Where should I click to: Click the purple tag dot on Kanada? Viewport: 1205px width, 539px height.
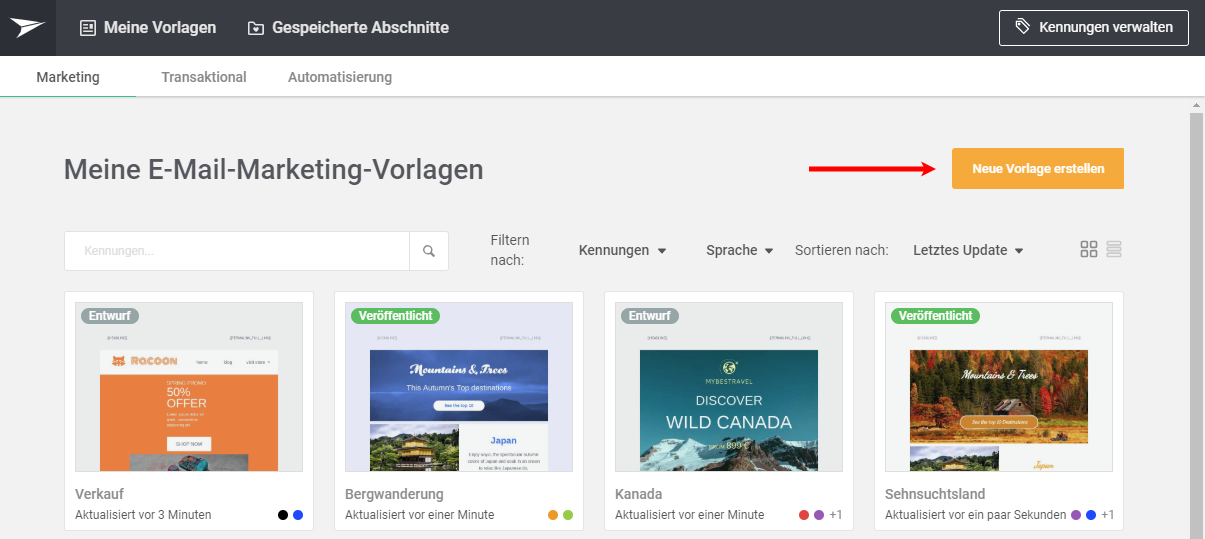point(819,515)
